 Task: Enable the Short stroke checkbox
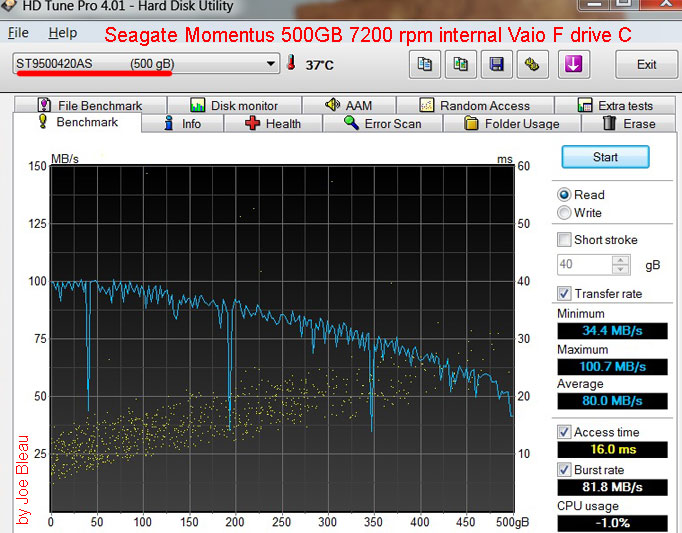click(564, 239)
